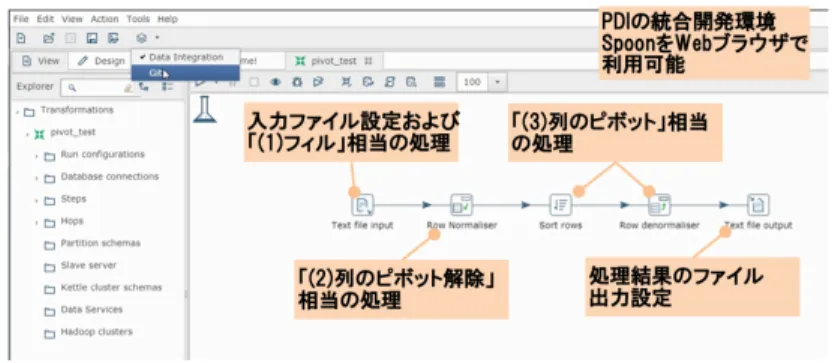The width and height of the screenshot is (835, 363).
Task: Click the Impact analysis icon
Action: click(368, 82)
